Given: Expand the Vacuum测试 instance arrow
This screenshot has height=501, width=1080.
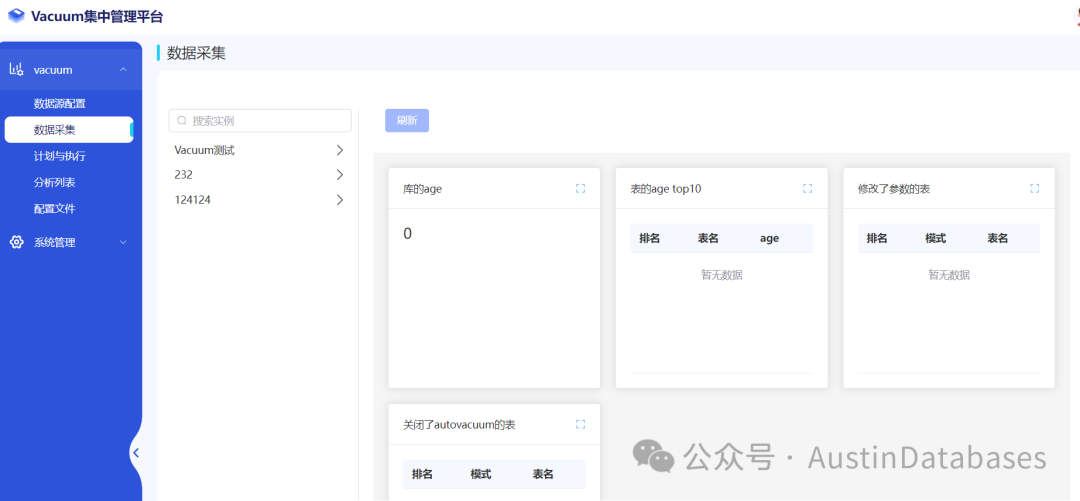Looking at the screenshot, I should point(339,150).
